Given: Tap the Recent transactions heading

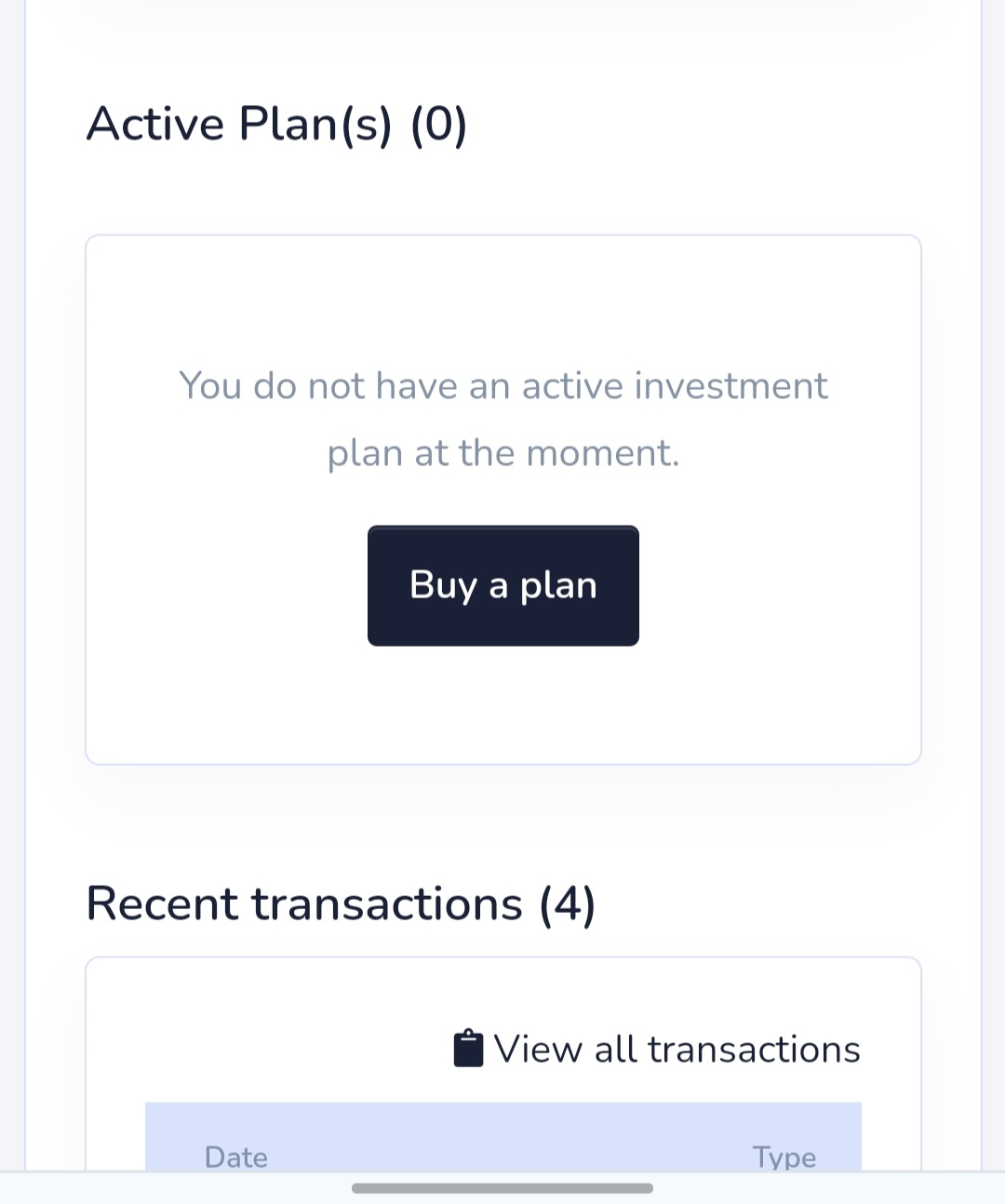Looking at the screenshot, I should [341, 903].
